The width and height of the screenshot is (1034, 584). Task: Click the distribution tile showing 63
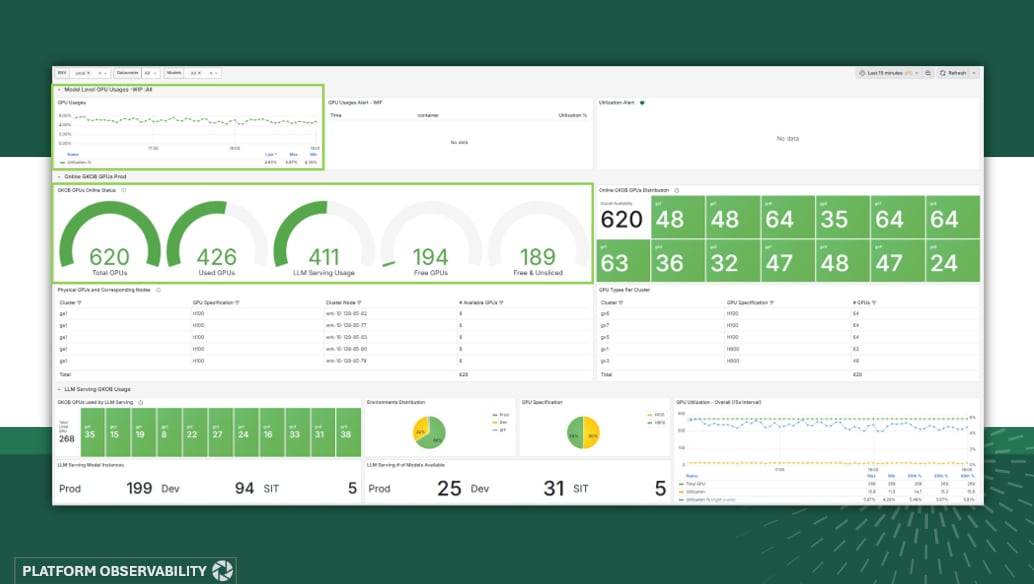pos(623,261)
